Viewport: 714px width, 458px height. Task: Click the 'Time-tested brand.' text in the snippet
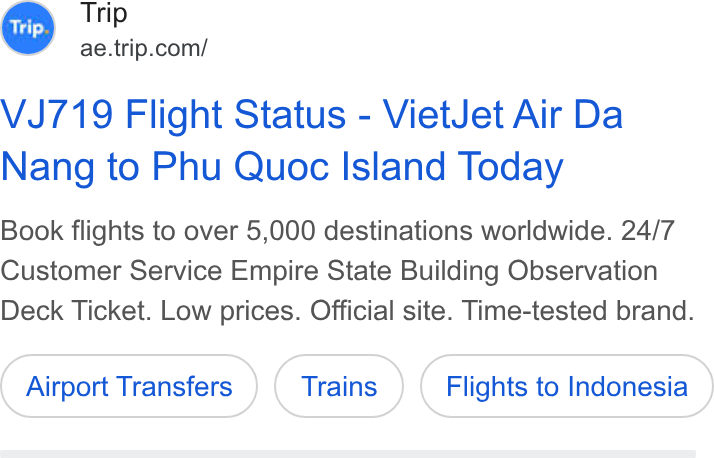pos(578,310)
